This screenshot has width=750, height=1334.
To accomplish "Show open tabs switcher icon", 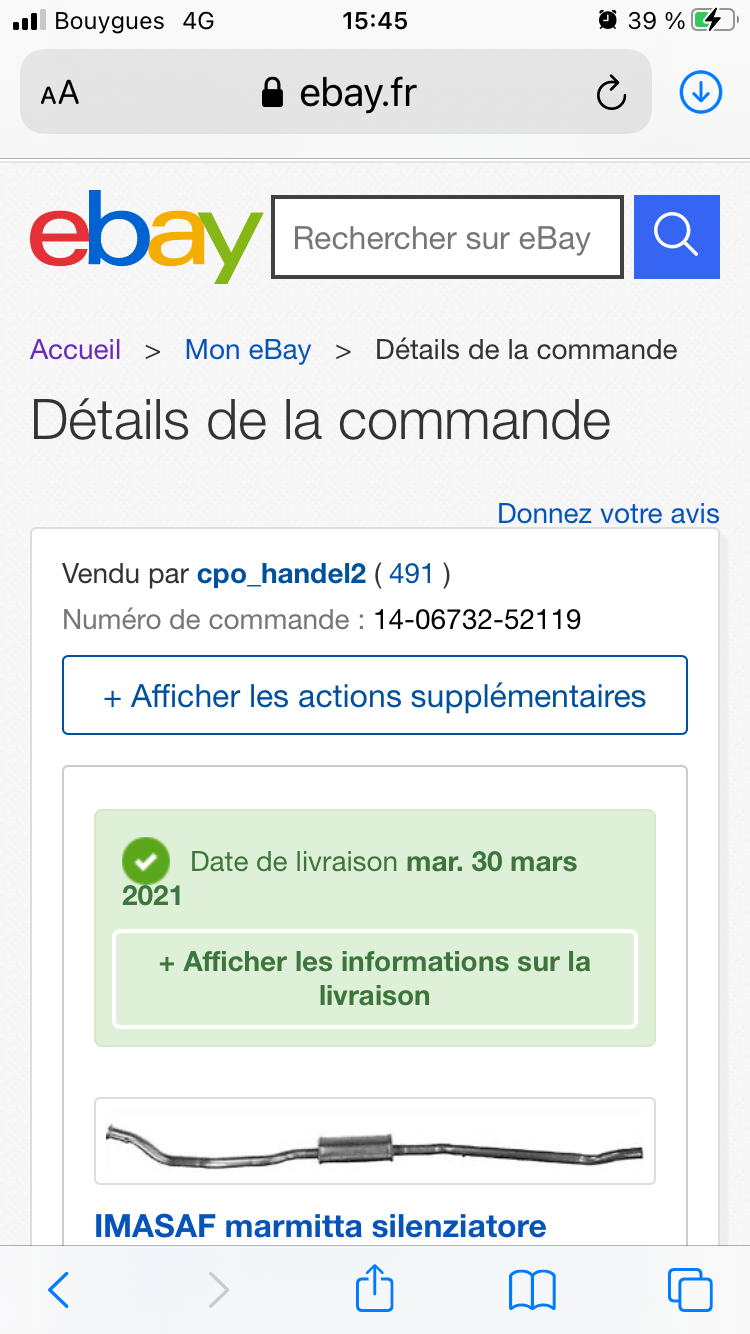I will [x=689, y=1289].
